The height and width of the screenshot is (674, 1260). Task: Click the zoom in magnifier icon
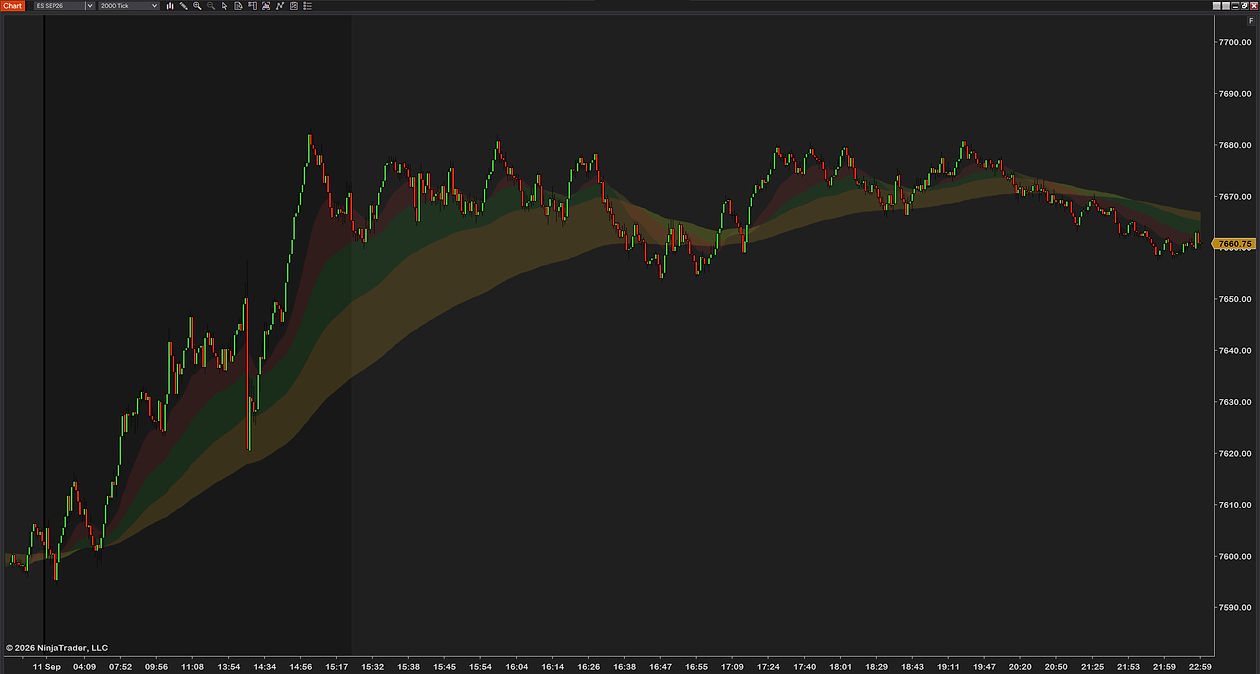click(197, 6)
